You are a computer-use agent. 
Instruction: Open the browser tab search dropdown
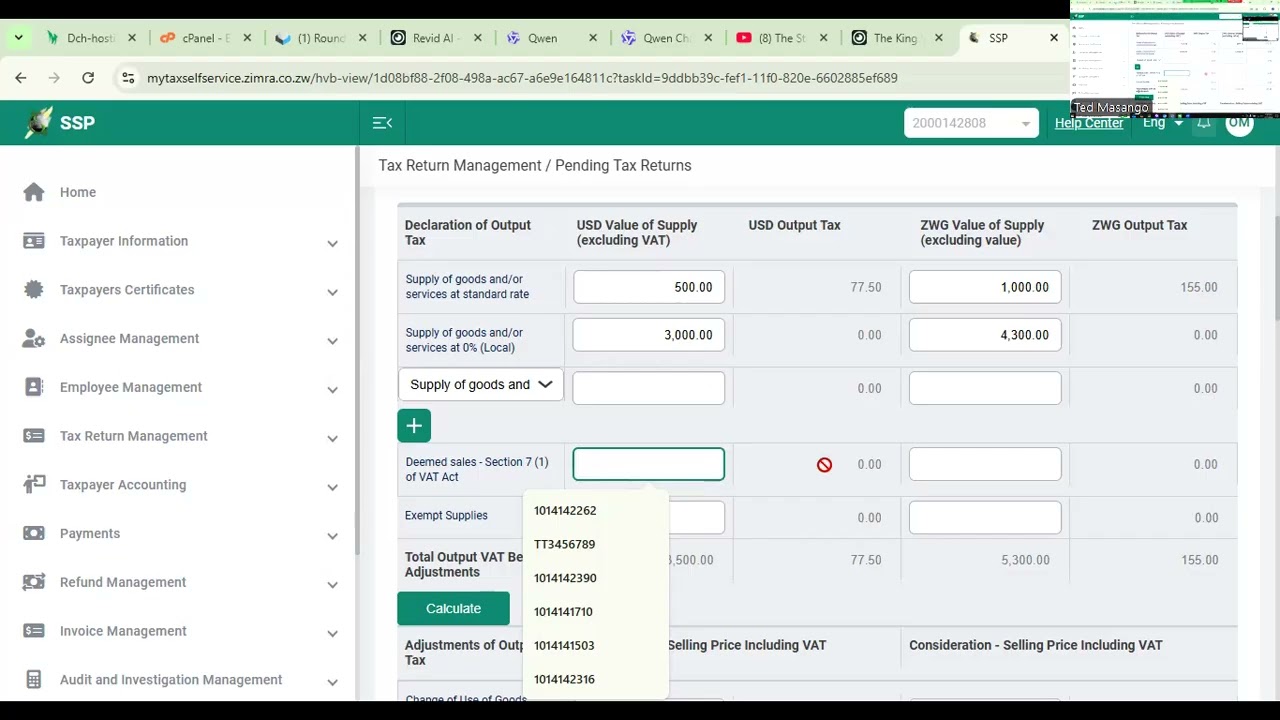pos(18,38)
